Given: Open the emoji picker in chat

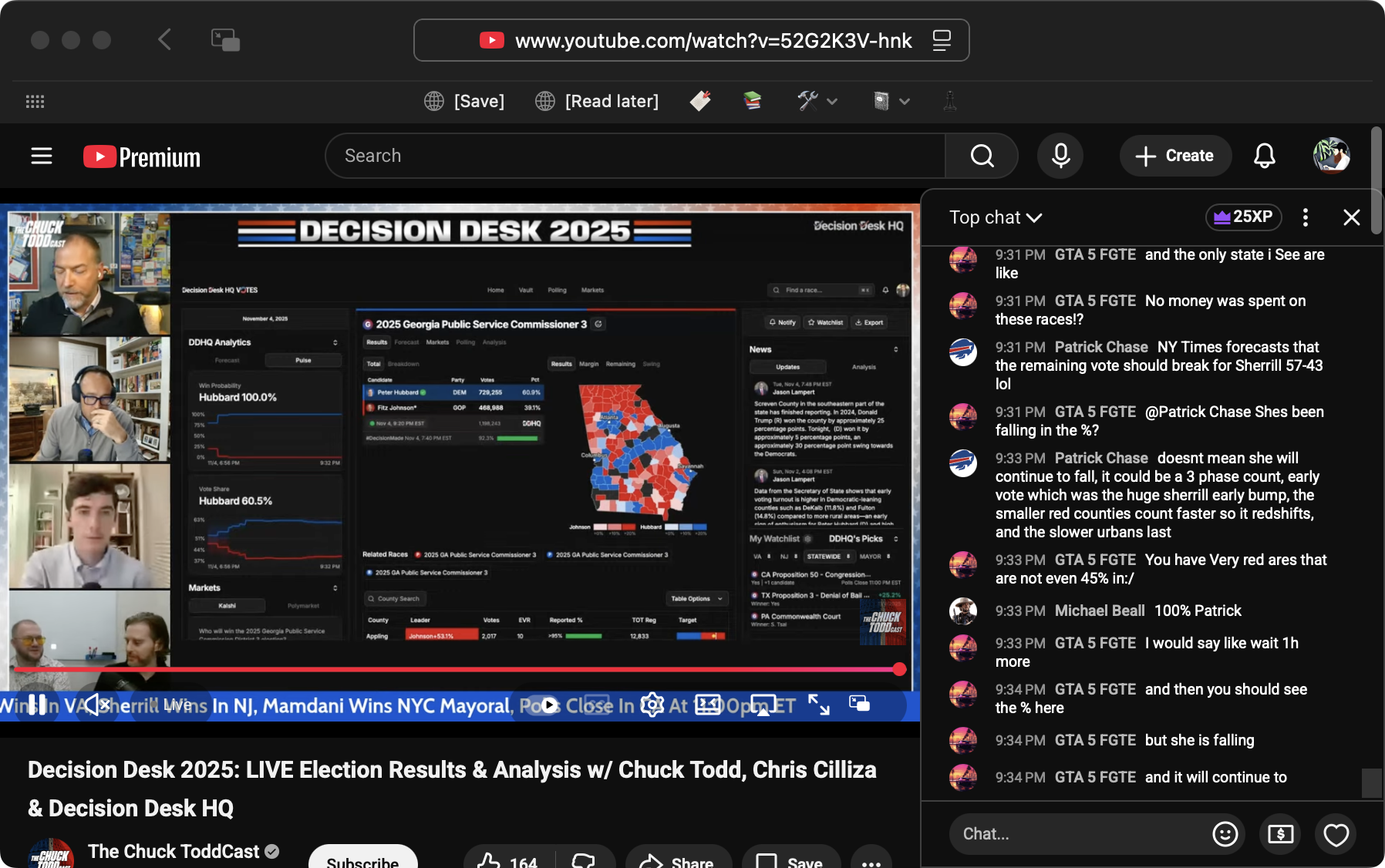Looking at the screenshot, I should (x=1225, y=834).
